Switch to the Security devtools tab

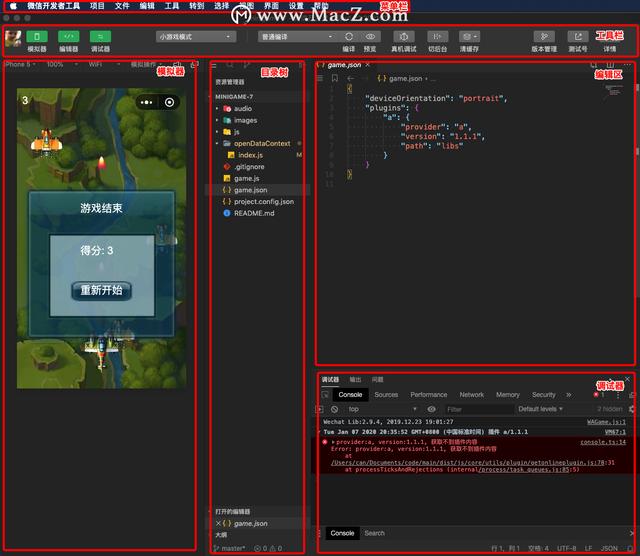544,395
